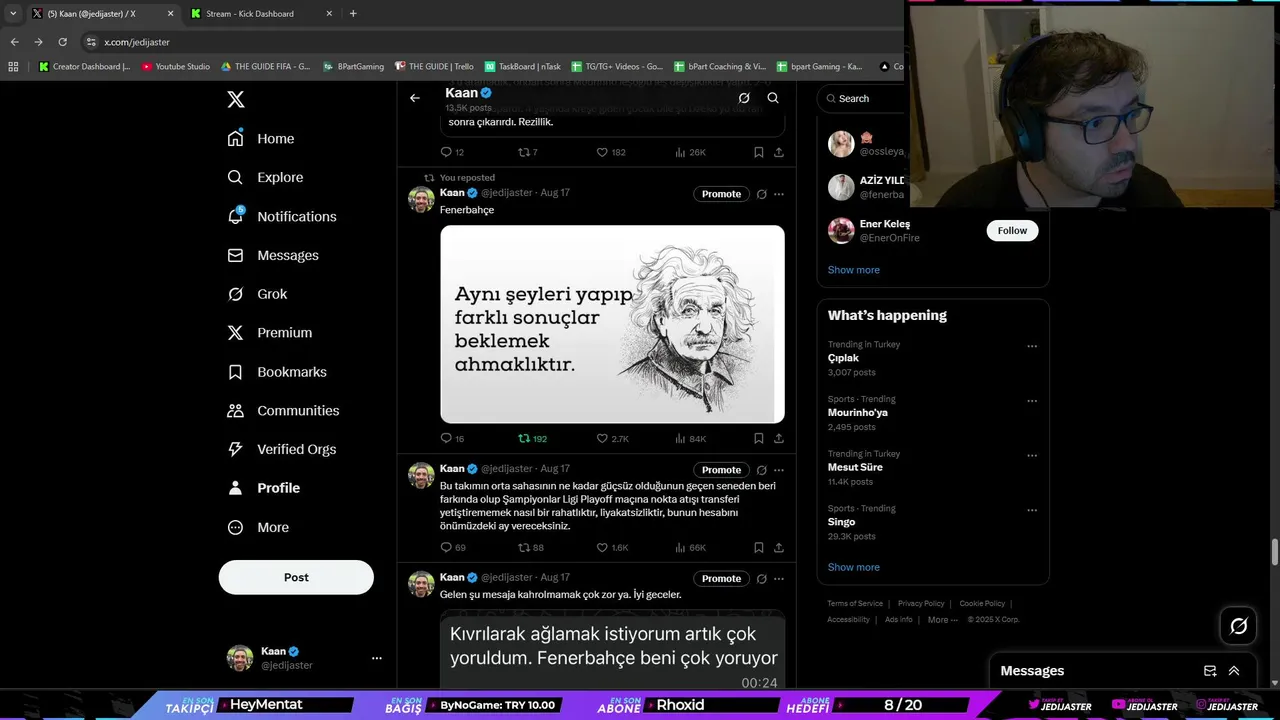
Task: Click Grok icon on Fenerbahçe post
Action: tap(761, 194)
